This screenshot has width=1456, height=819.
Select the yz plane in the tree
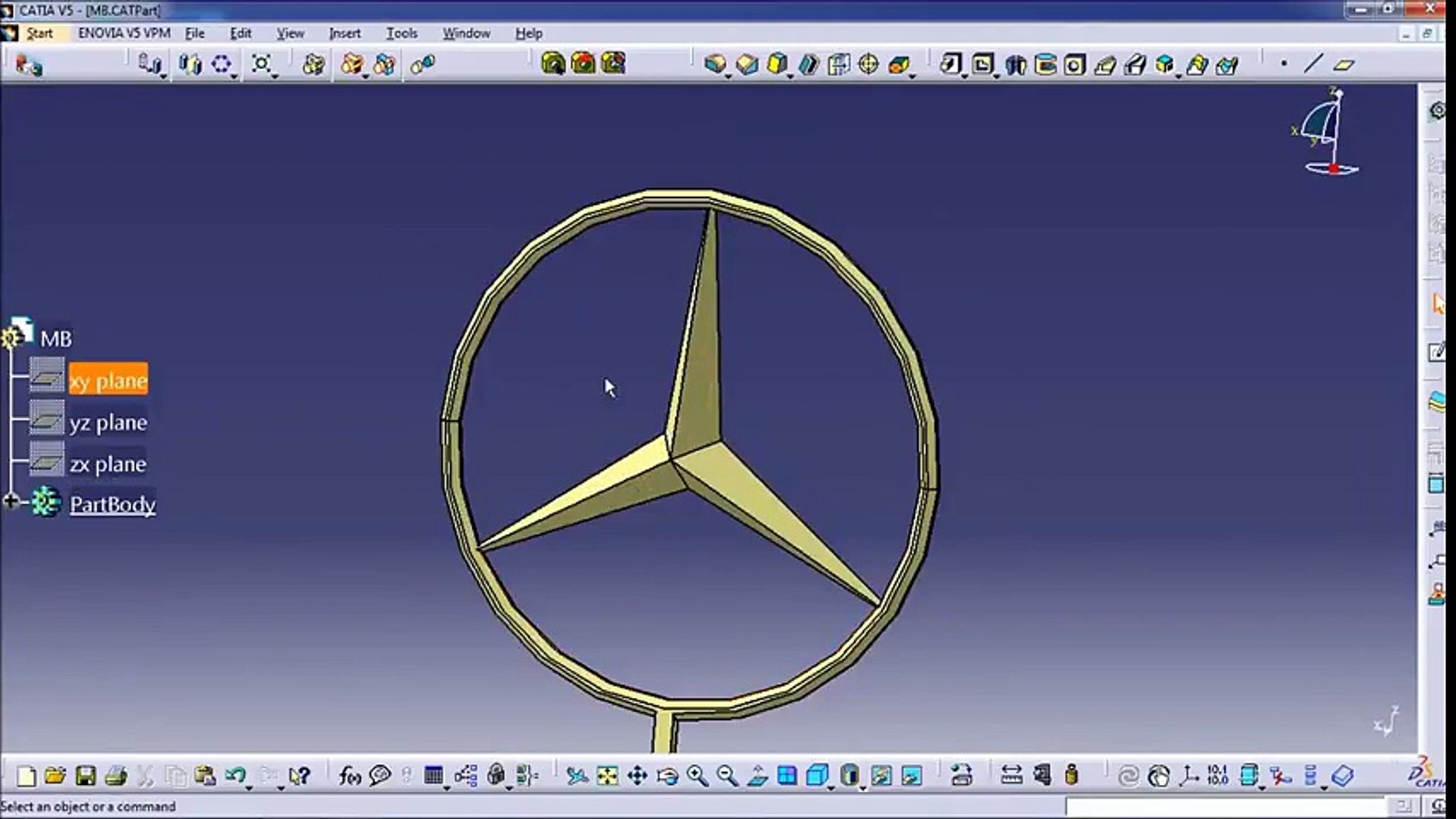pyautogui.click(x=109, y=422)
